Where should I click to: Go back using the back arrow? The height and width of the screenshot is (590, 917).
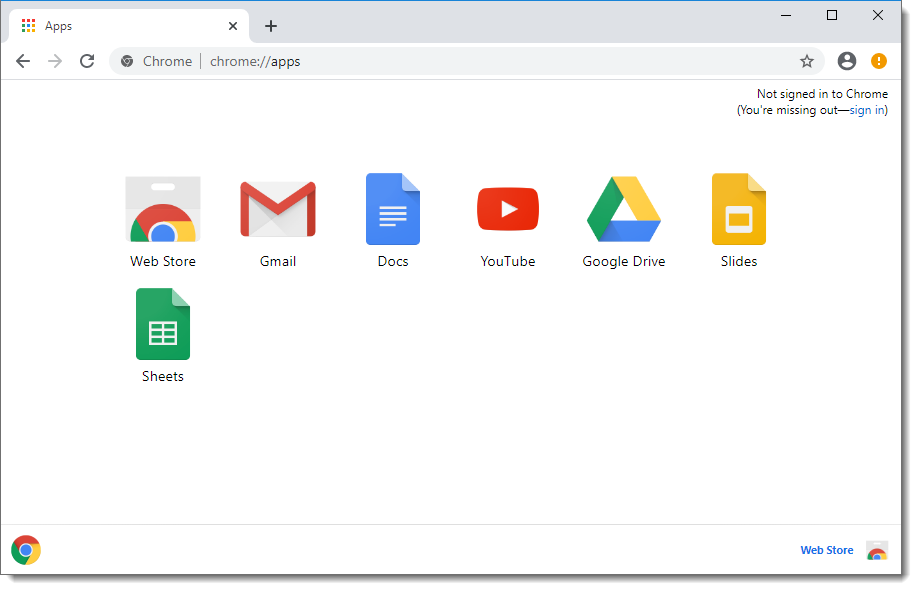23,61
